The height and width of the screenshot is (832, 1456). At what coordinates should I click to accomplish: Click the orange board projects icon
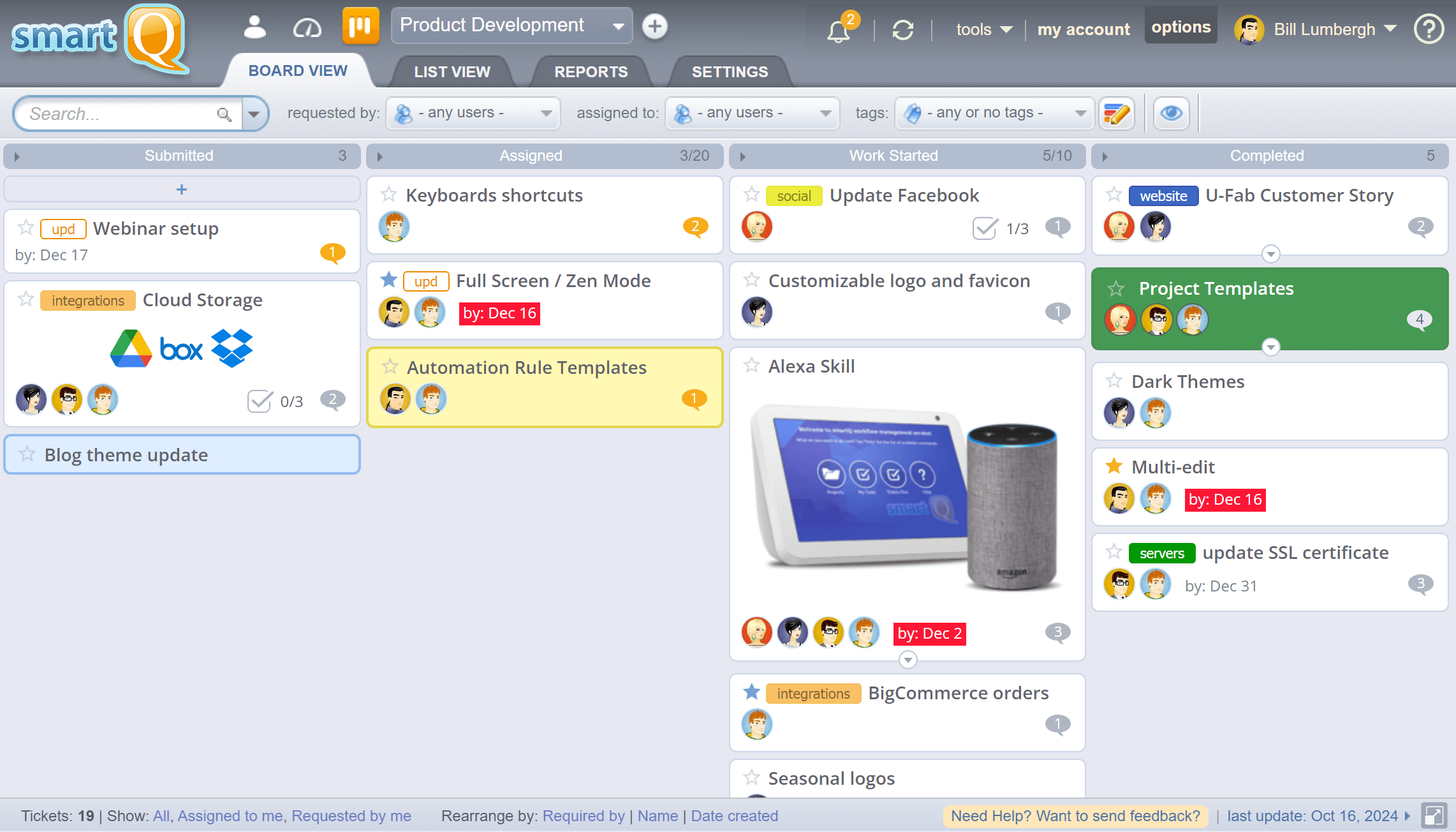point(360,26)
